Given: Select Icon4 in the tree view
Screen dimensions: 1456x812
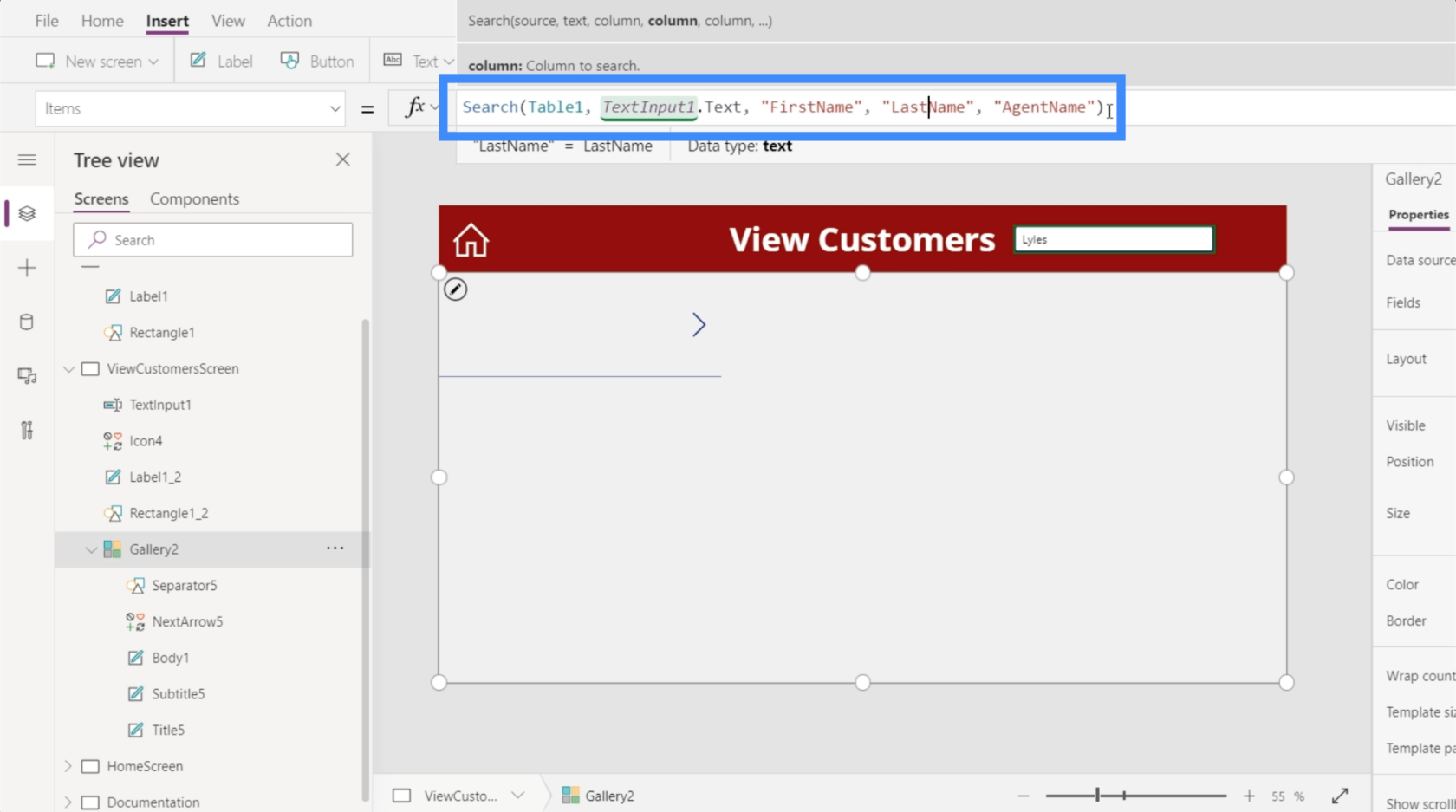Looking at the screenshot, I should (x=146, y=441).
